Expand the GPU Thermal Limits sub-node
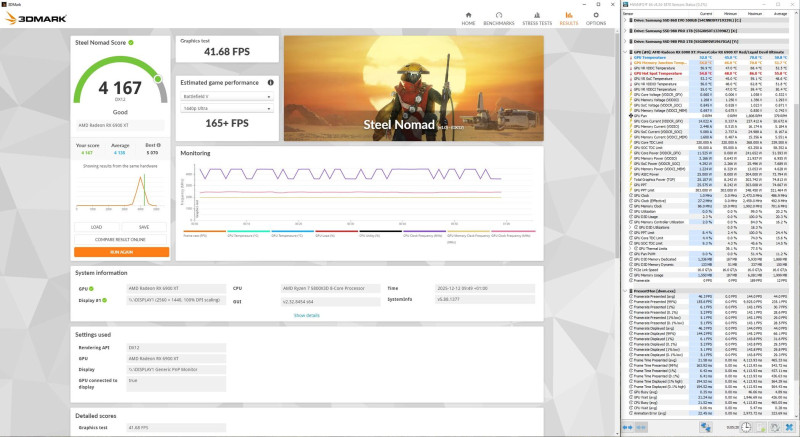The height and width of the screenshot is (437, 800). pyautogui.click(x=632, y=249)
